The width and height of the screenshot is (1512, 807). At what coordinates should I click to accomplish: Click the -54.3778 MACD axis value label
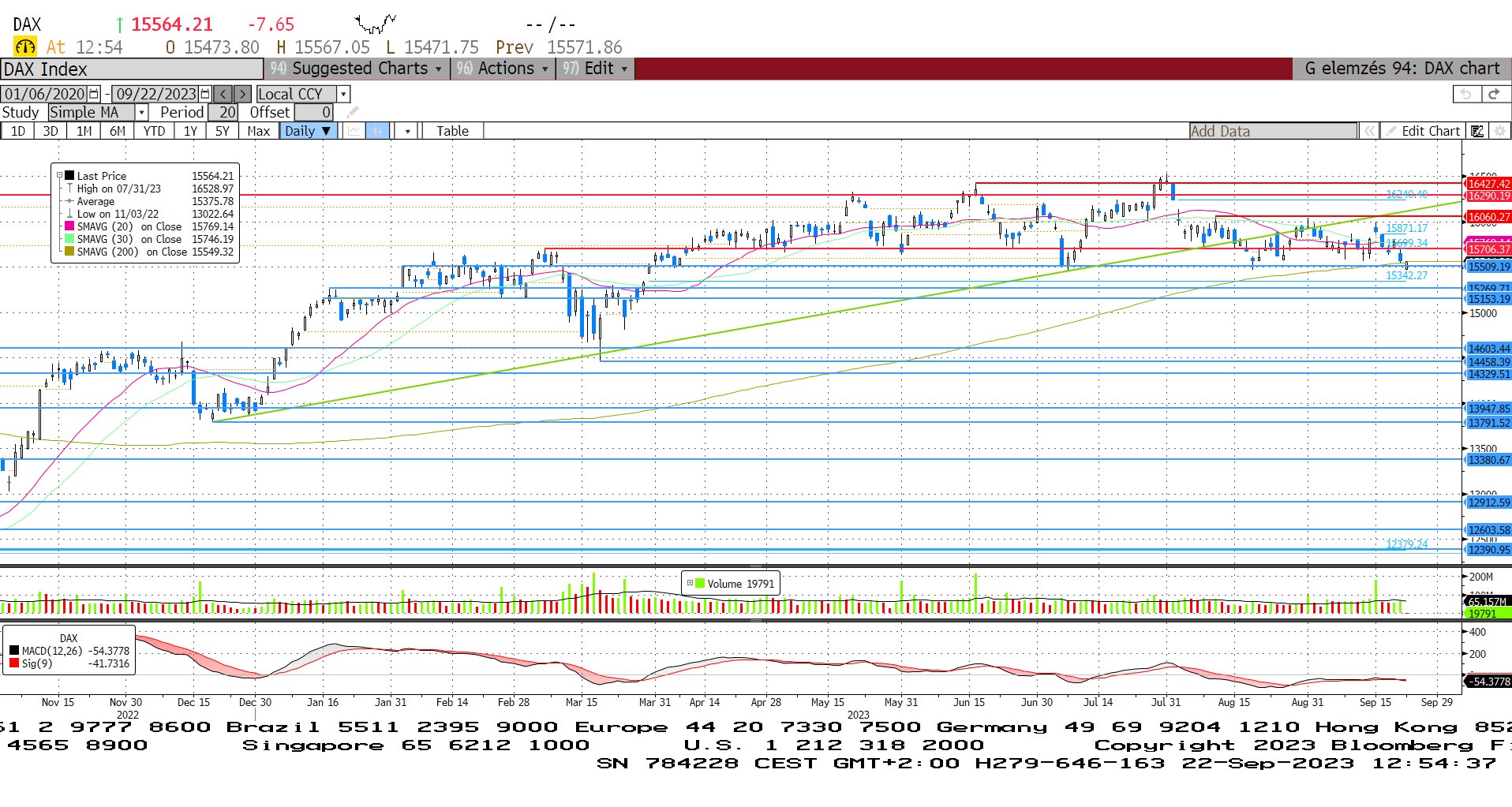1488,682
